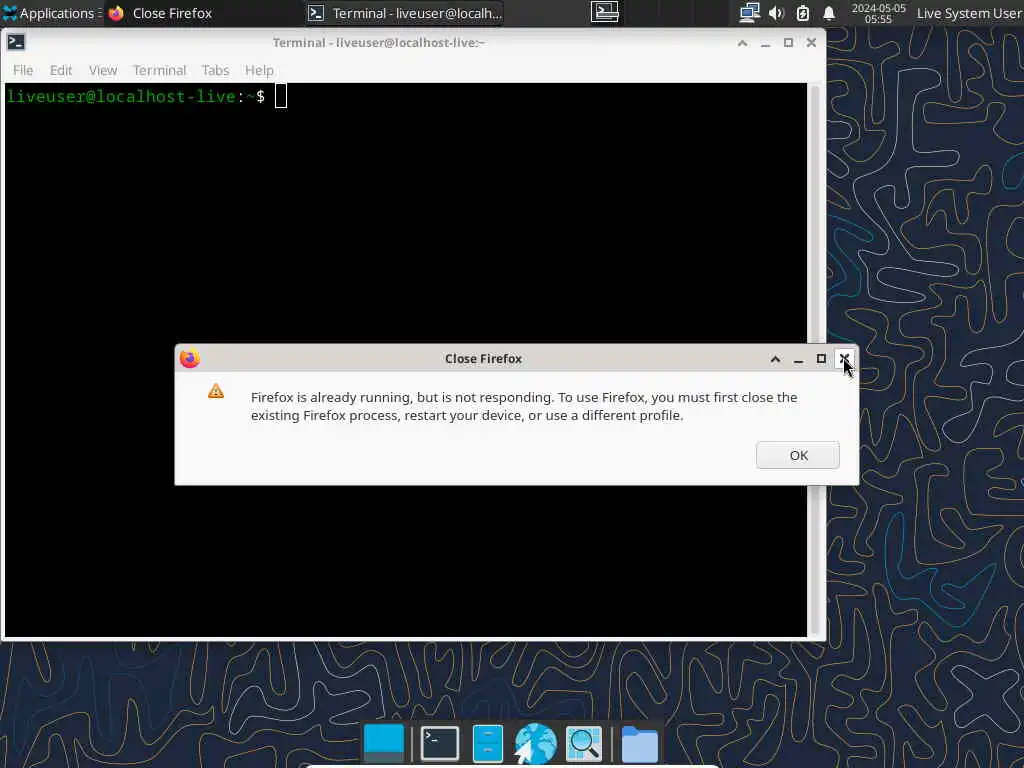Image resolution: width=1024 pixels, height=768 pixels.
Task: Launch Terminal emulator from the dock
Action: pos(440,743)
